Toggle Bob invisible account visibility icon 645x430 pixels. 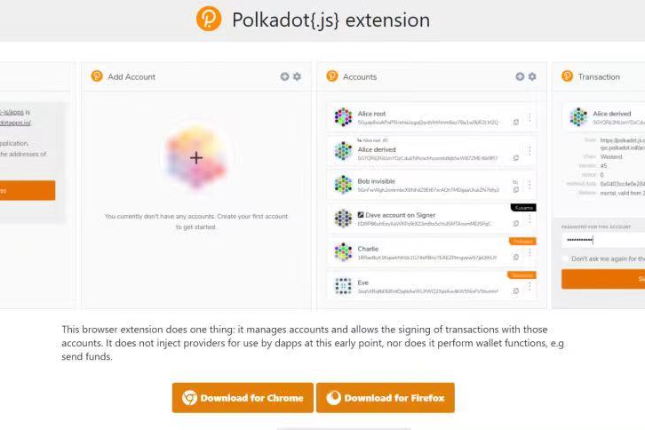[515, 181]
